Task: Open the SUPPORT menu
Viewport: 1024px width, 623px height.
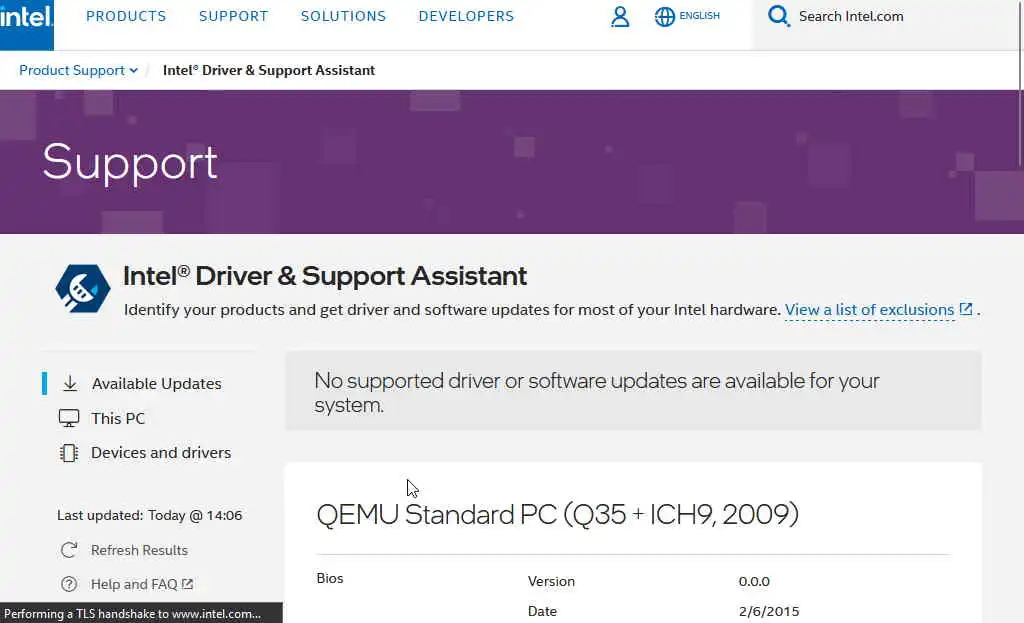Action: [233, 17]
